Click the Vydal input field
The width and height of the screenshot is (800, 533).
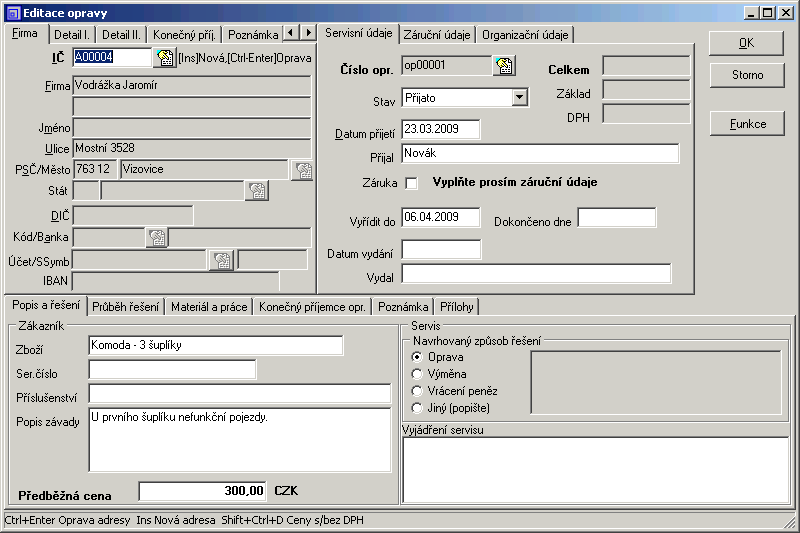536,273
